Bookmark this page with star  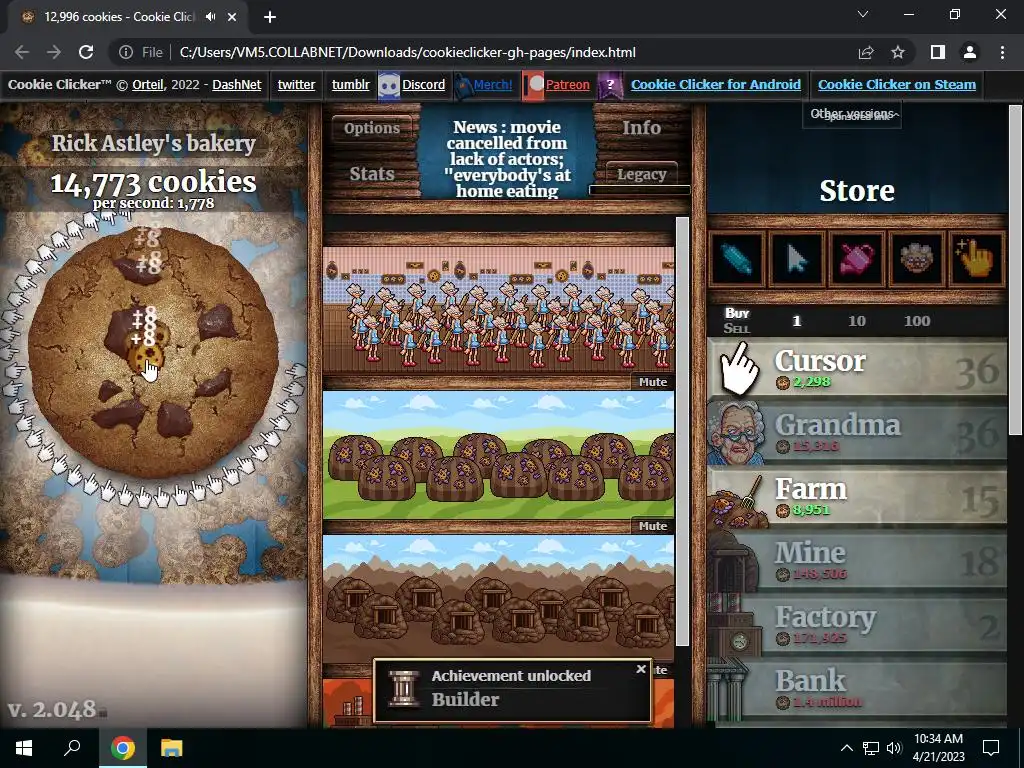(x=898, y=52)
